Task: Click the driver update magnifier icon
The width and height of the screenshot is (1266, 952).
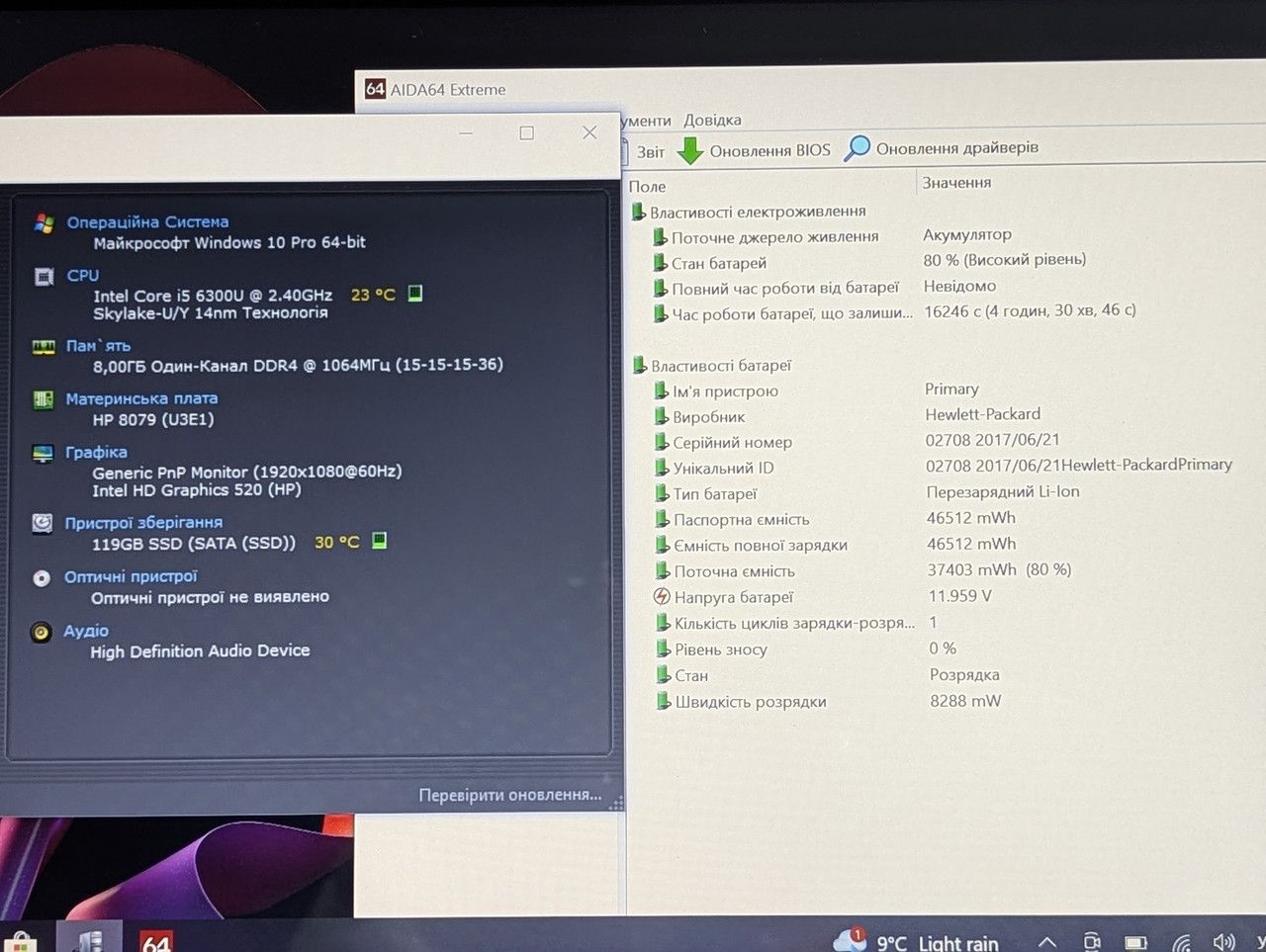Action: tap(857, 148)
